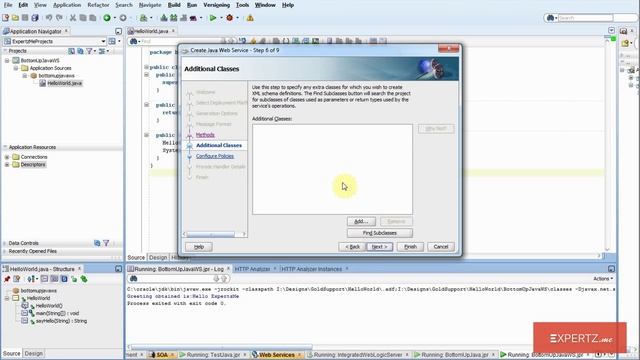The image size is (640, 360).
Task: Click the Redo arrow icon in main toolbar
Action: [x=59, y=18]
